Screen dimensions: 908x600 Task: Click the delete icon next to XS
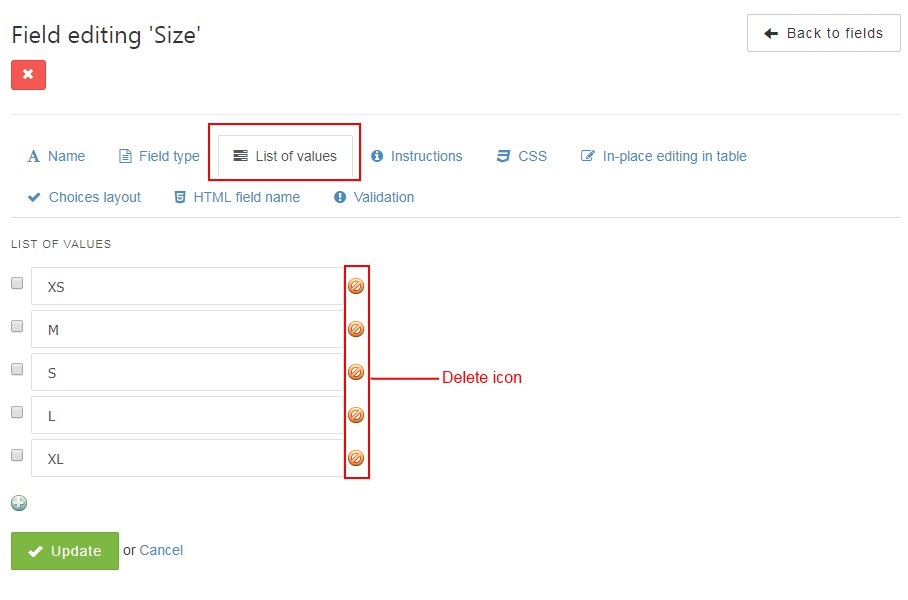point(356,286)
